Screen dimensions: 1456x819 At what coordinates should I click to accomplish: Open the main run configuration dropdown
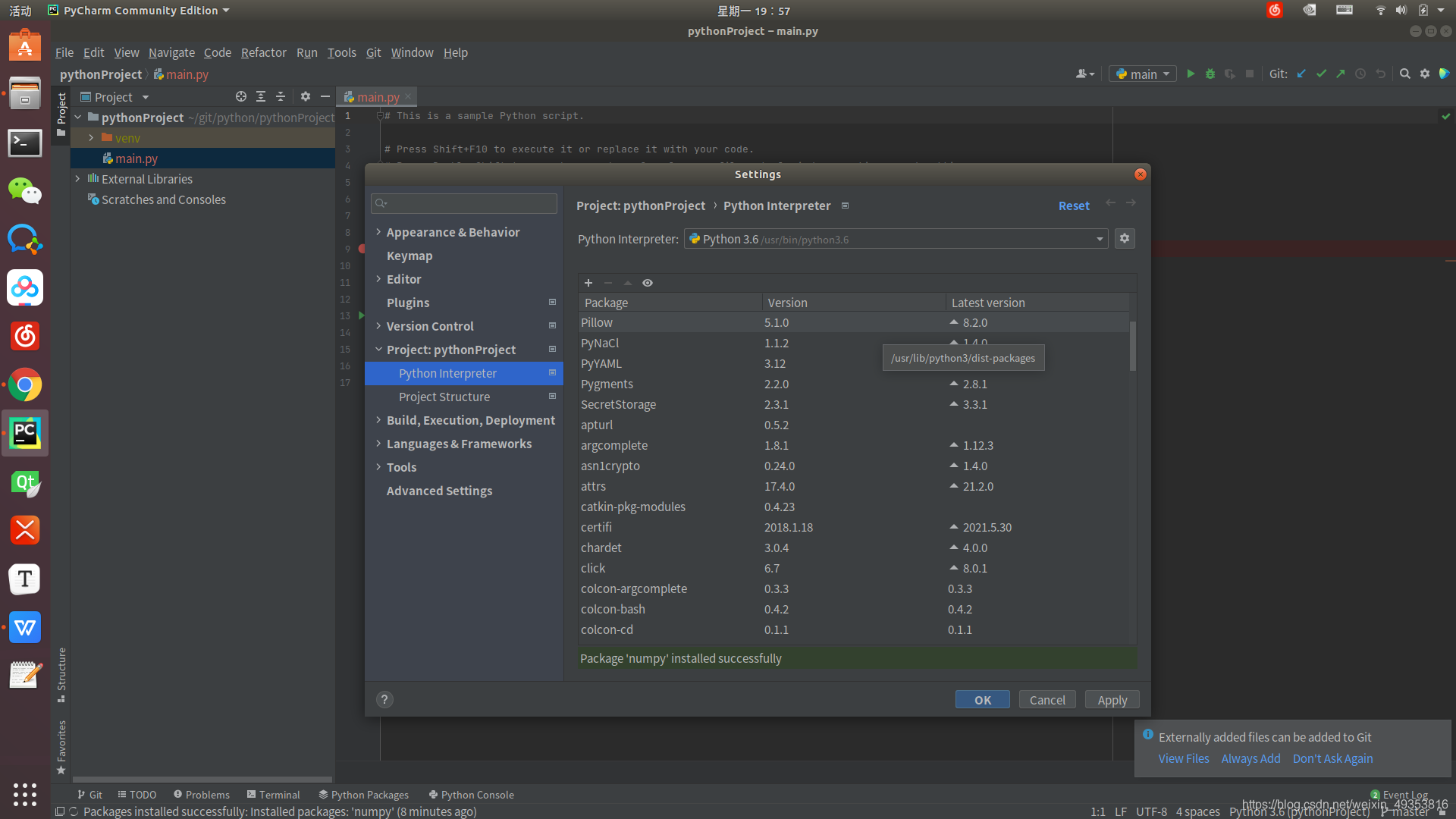(x=1143, y=74)
